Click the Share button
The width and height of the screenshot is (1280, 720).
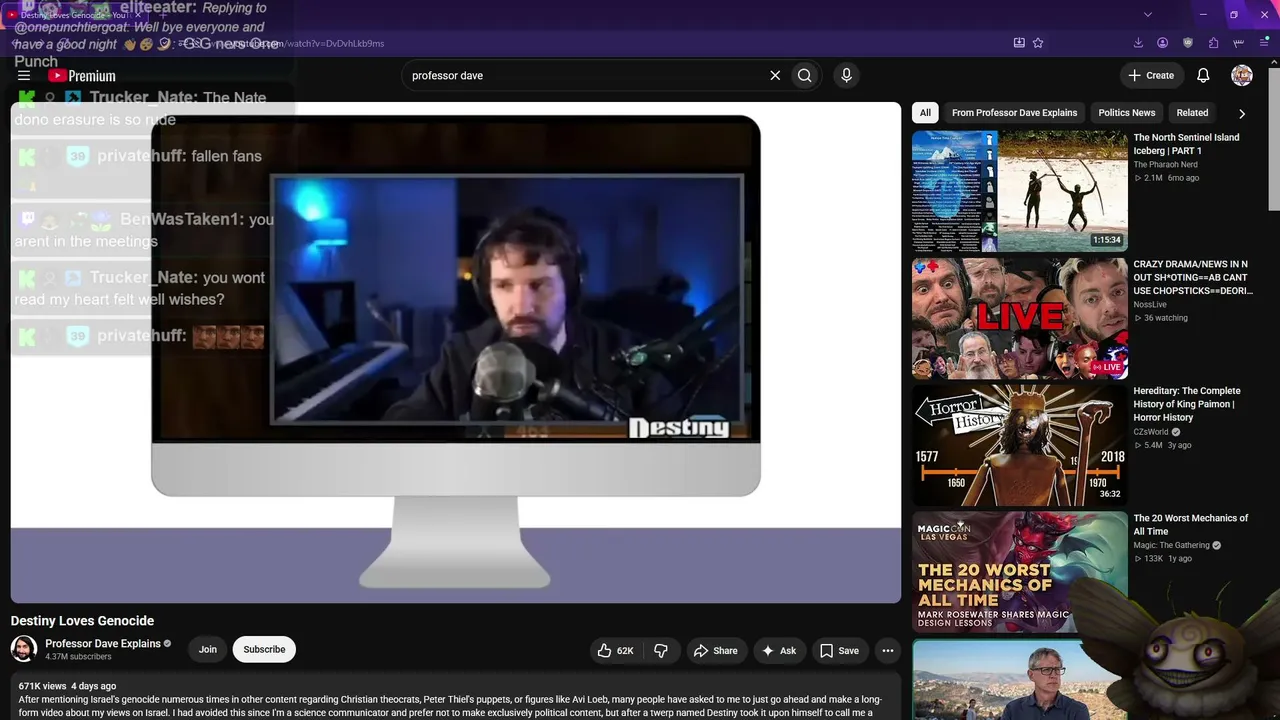point(716,650)
